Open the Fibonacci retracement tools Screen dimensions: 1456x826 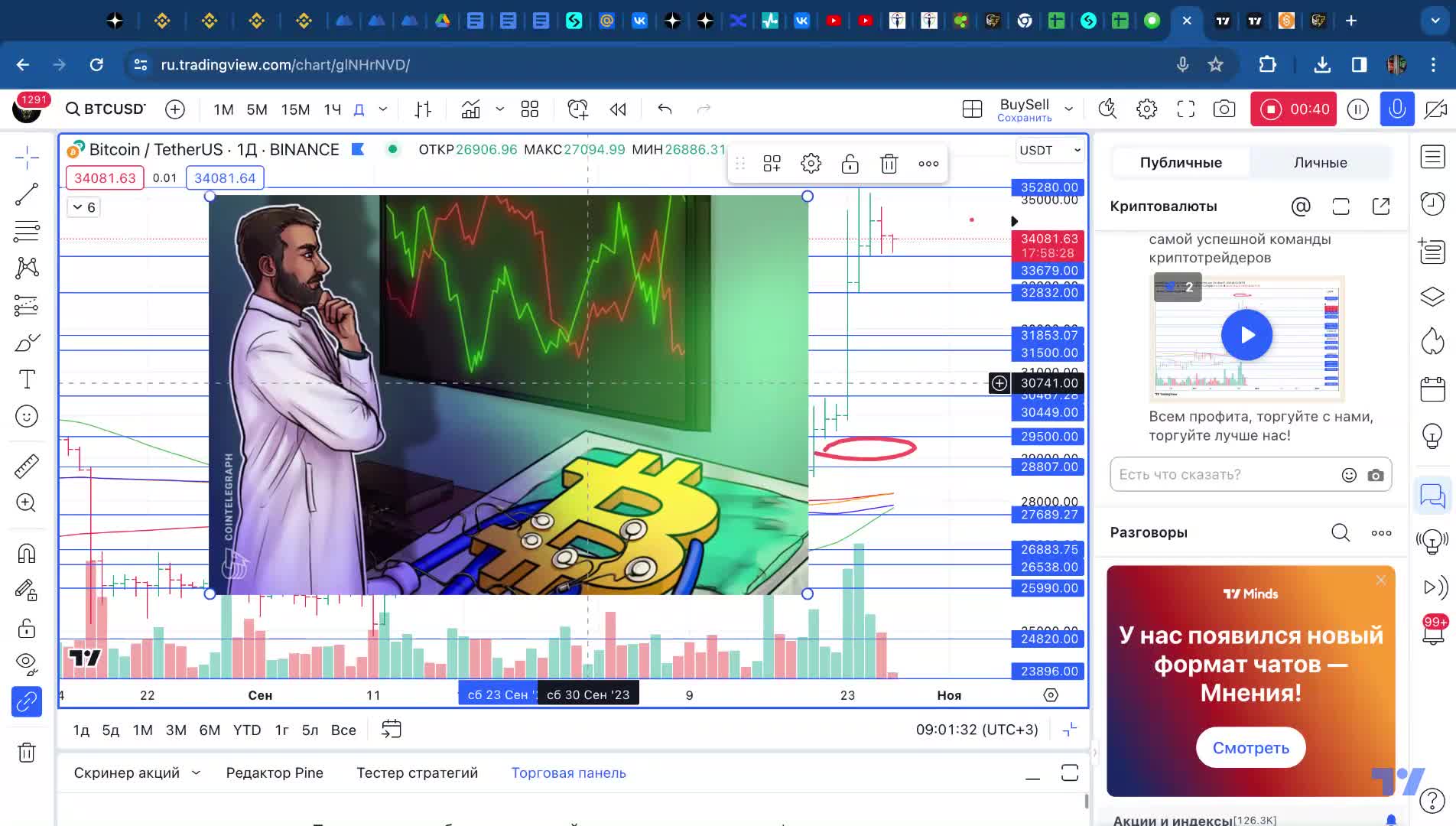[x=27, y=231]
